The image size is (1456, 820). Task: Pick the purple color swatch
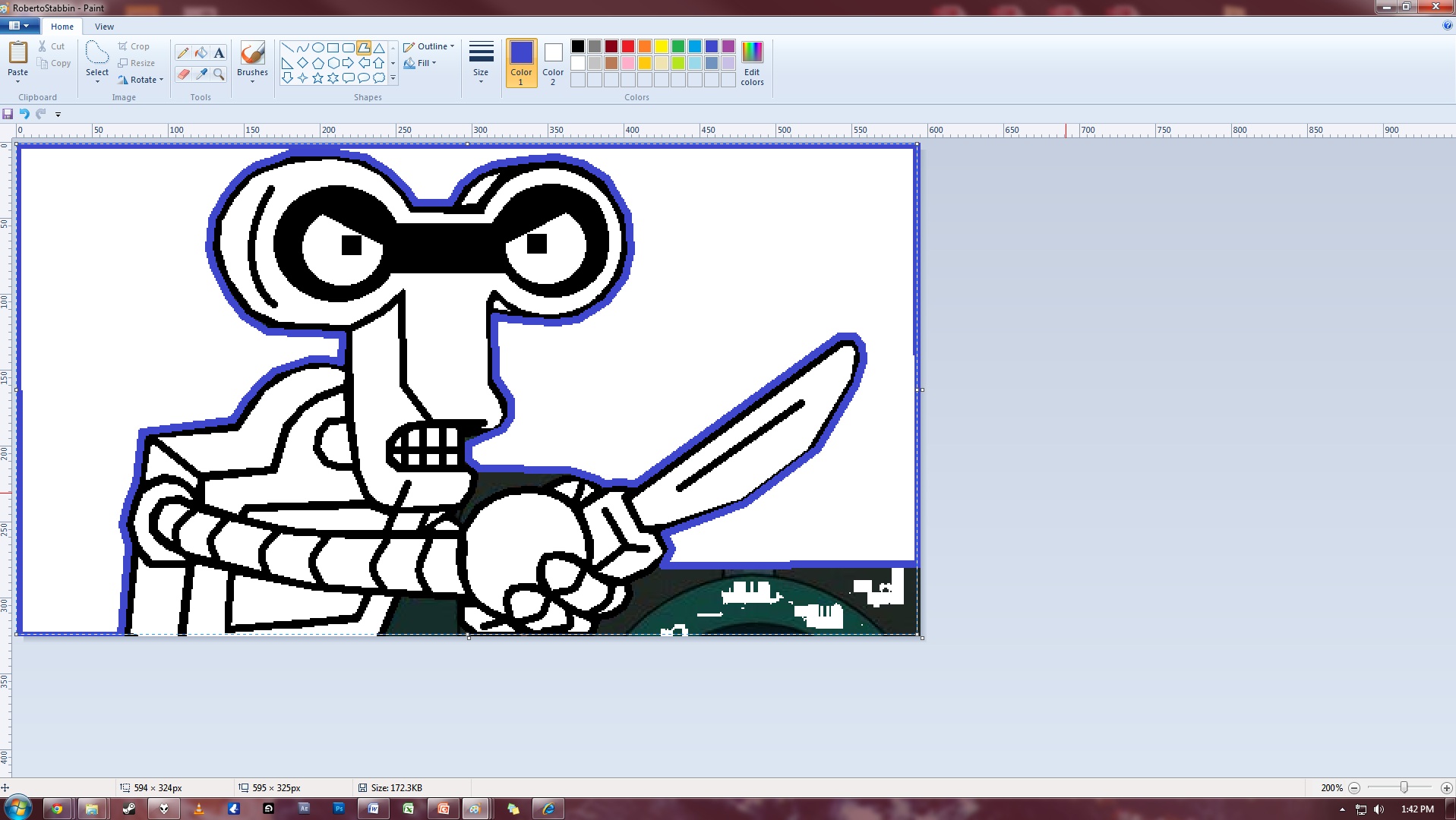(728, 46)
